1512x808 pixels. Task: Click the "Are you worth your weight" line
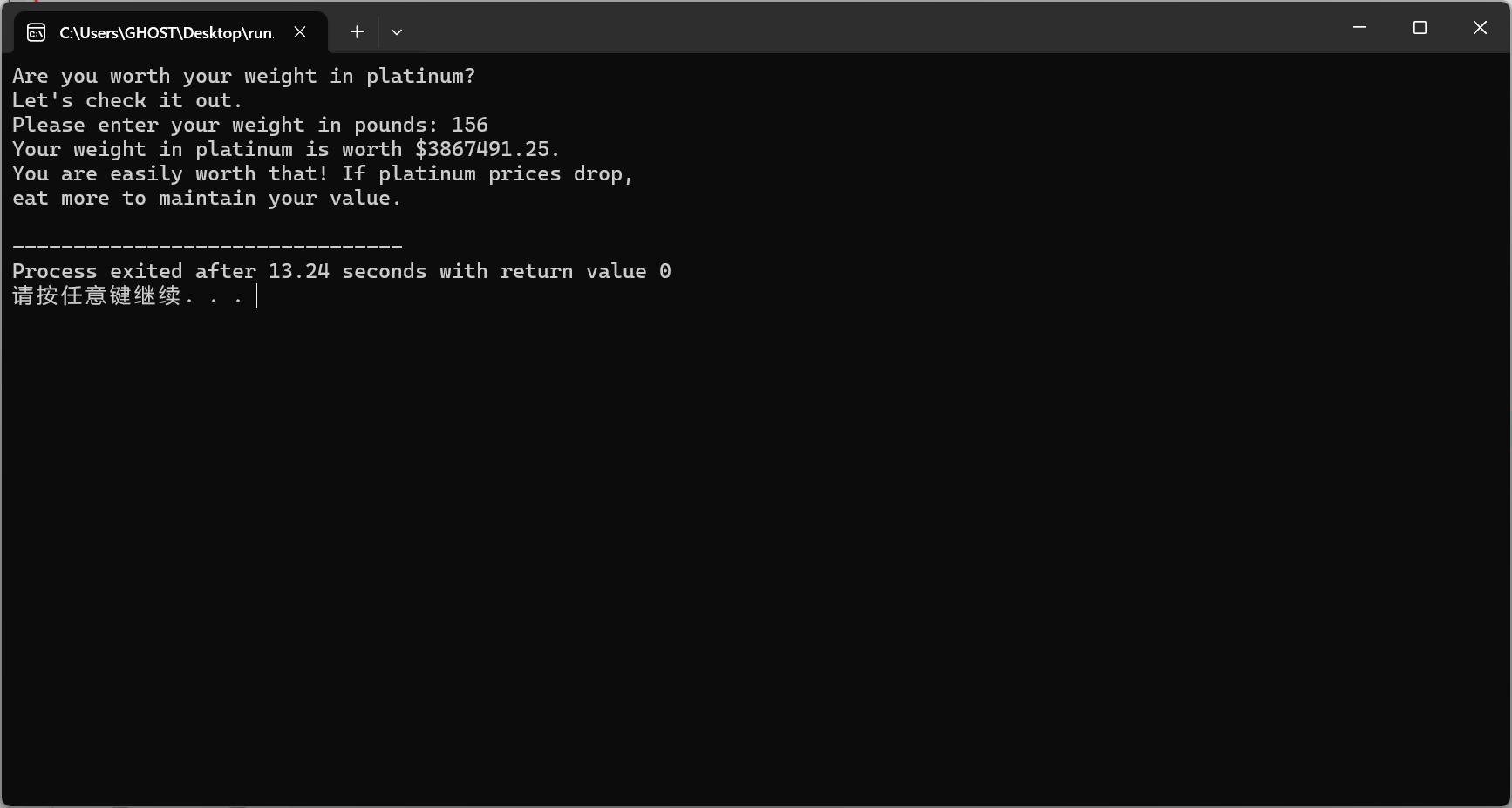pos(244,76)
